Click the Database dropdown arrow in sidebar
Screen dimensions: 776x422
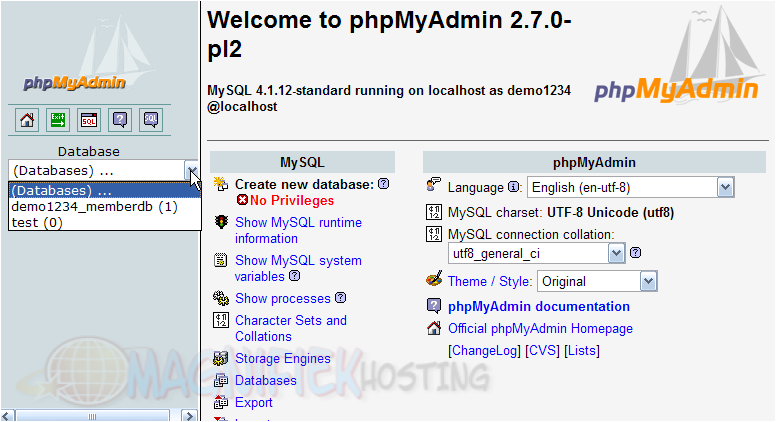point(192,171)
